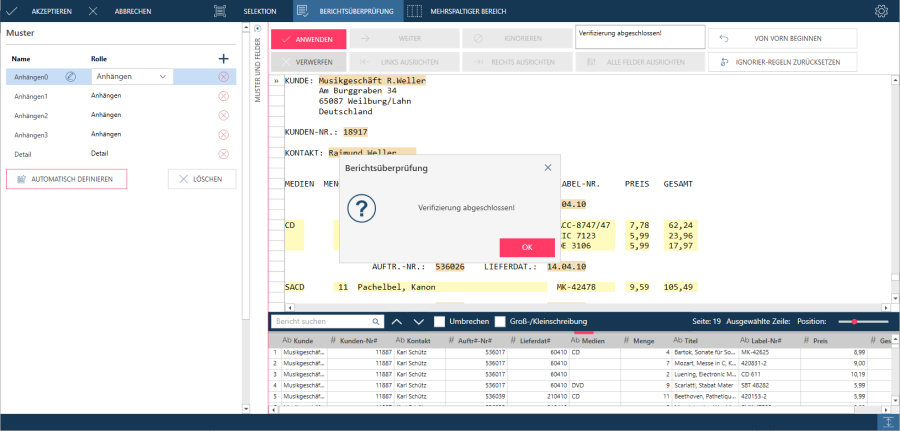Screen dimensions: 900x431
Task: Open the Rolle dropdown for Anhängen0
Action: (x=131, y=77)
